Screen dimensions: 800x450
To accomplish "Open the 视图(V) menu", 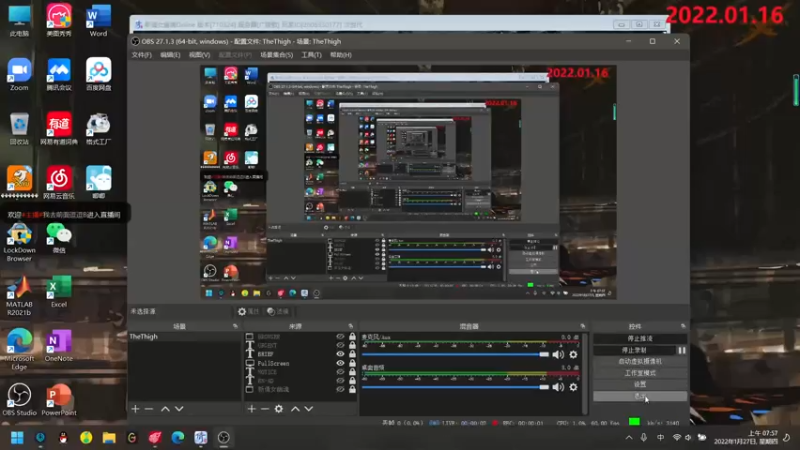I will [x=199, y=55].
